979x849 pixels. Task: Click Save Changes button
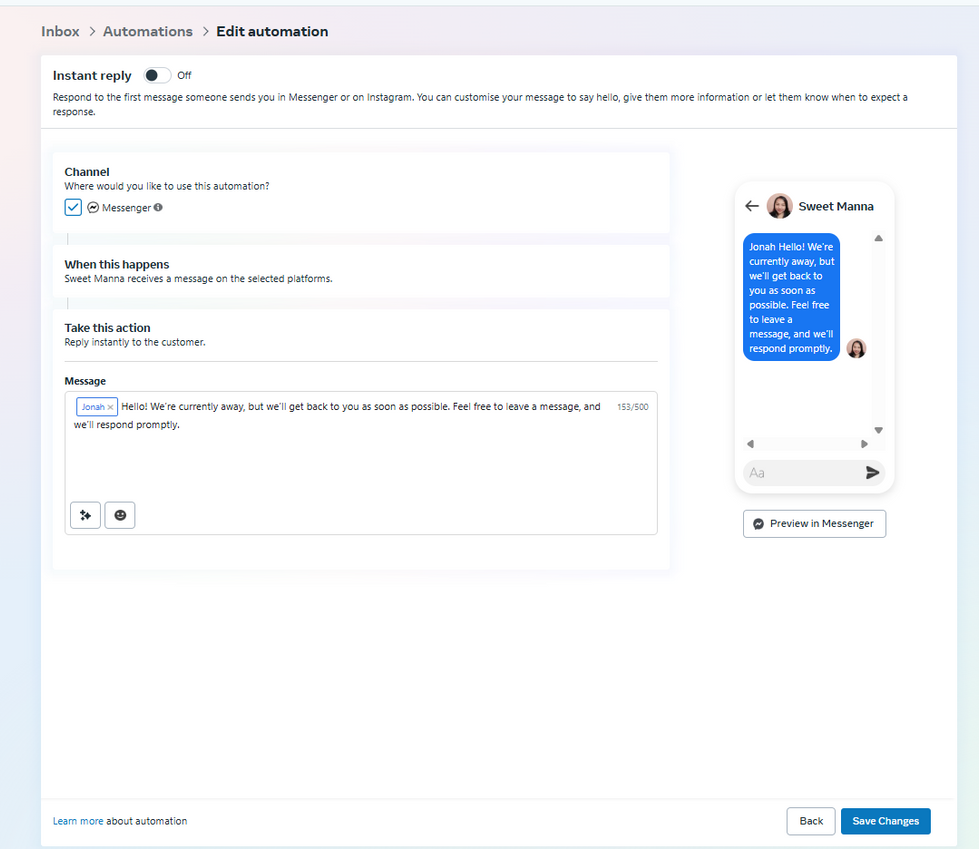click(885, 821)
